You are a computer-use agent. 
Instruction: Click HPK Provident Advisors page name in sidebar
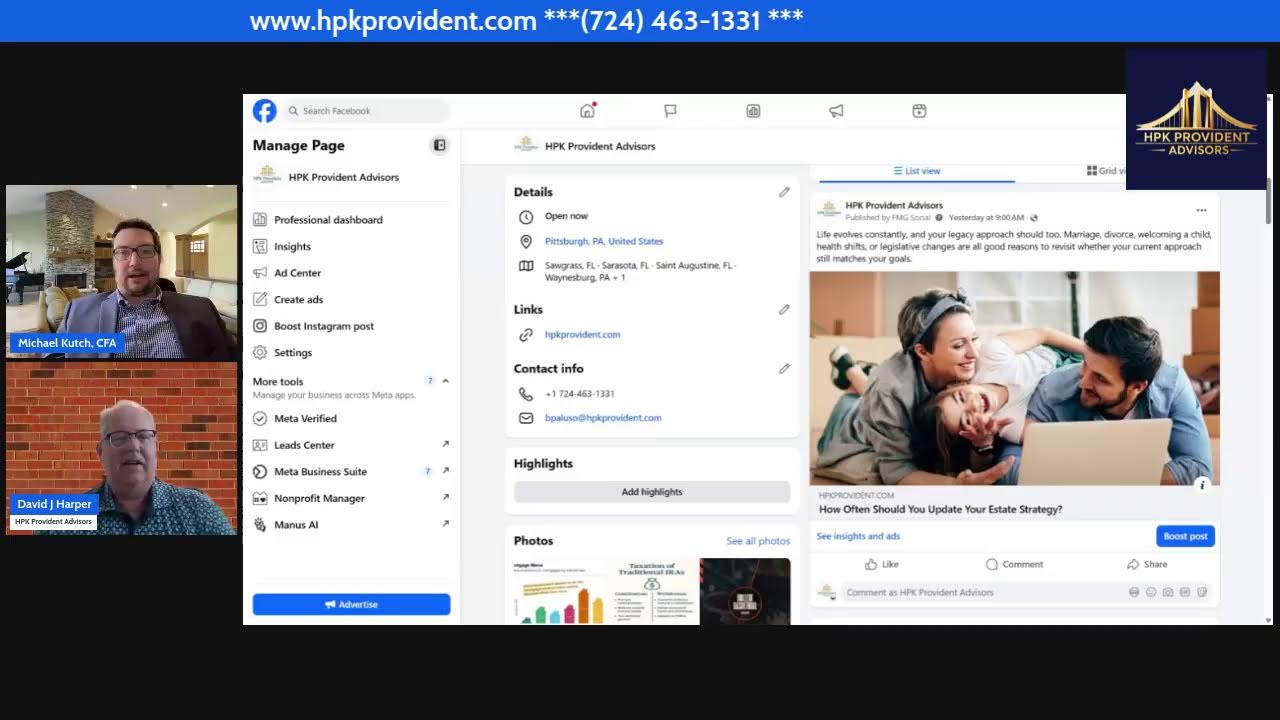(343, 177)
